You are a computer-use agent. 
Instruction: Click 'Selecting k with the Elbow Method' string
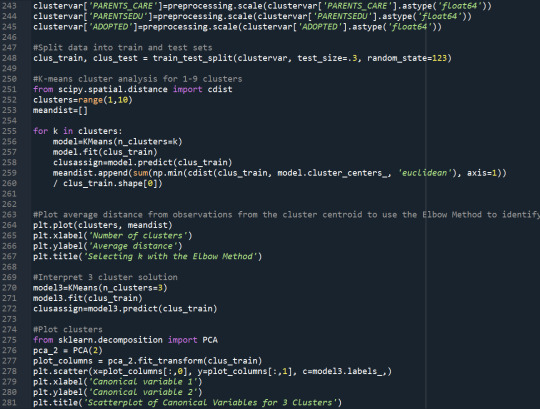(x=170, y=256)
